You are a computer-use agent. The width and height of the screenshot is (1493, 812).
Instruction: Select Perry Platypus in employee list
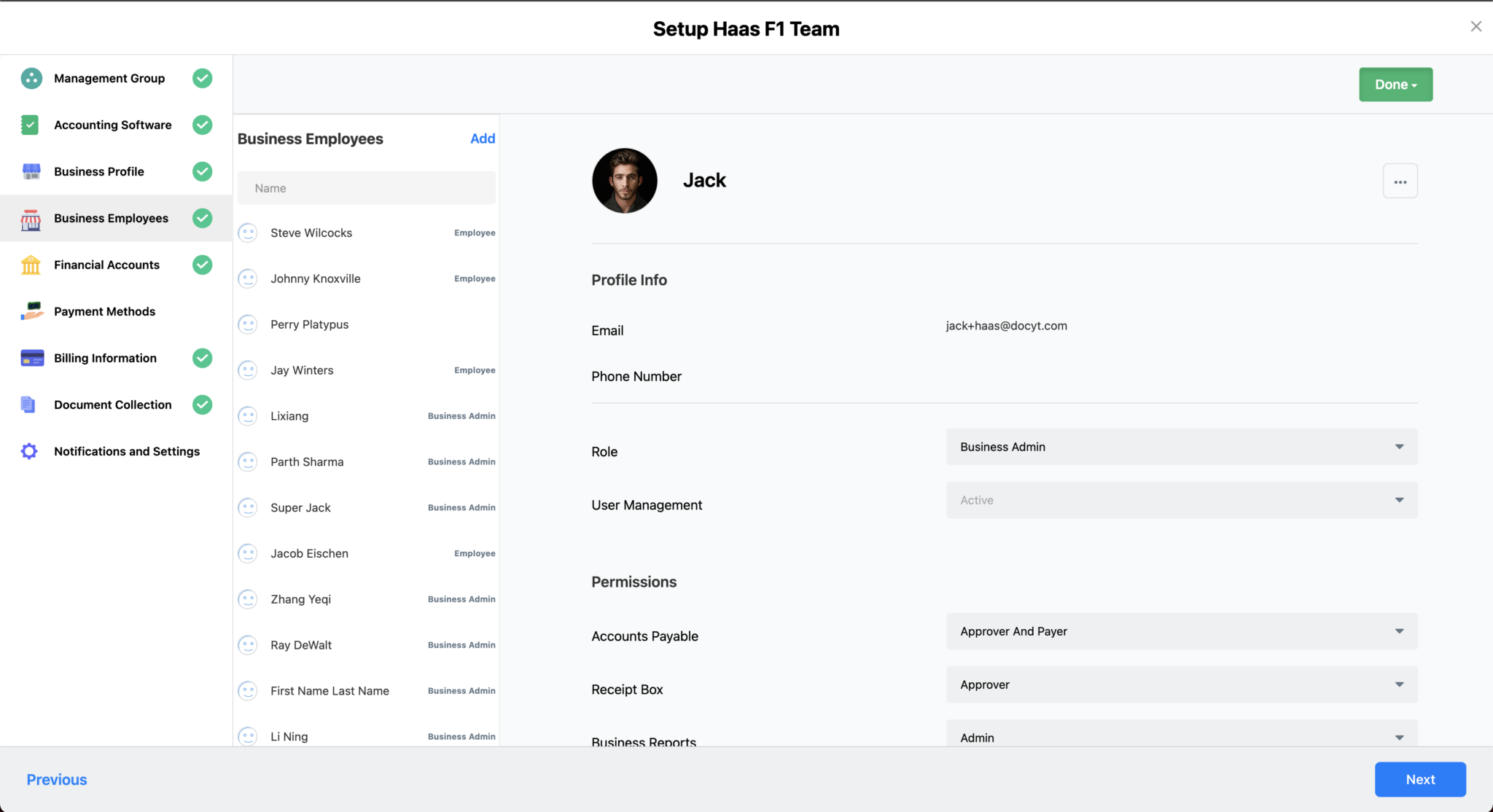point(310,324)
